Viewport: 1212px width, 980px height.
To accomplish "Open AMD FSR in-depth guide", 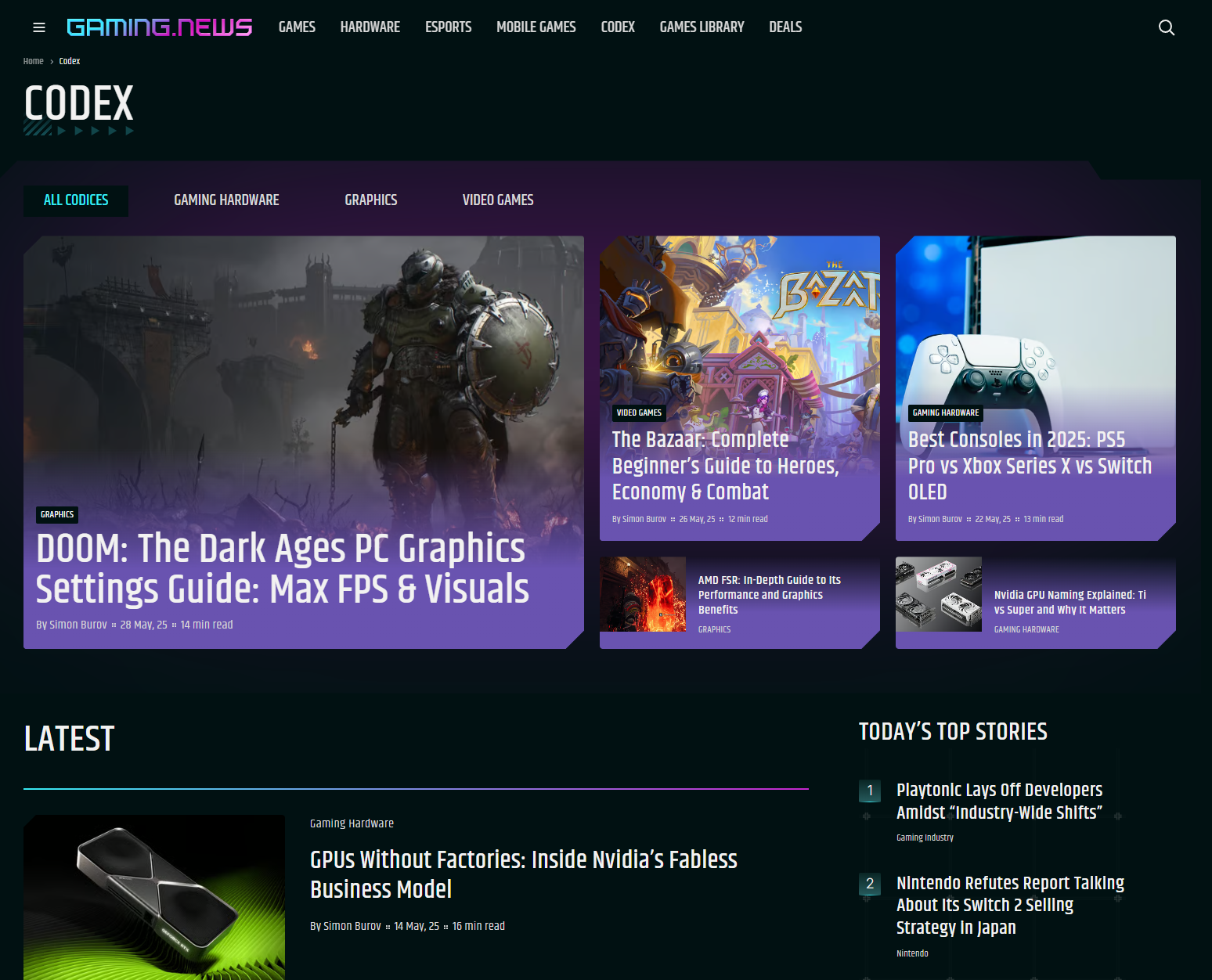I will click(770, 595).
